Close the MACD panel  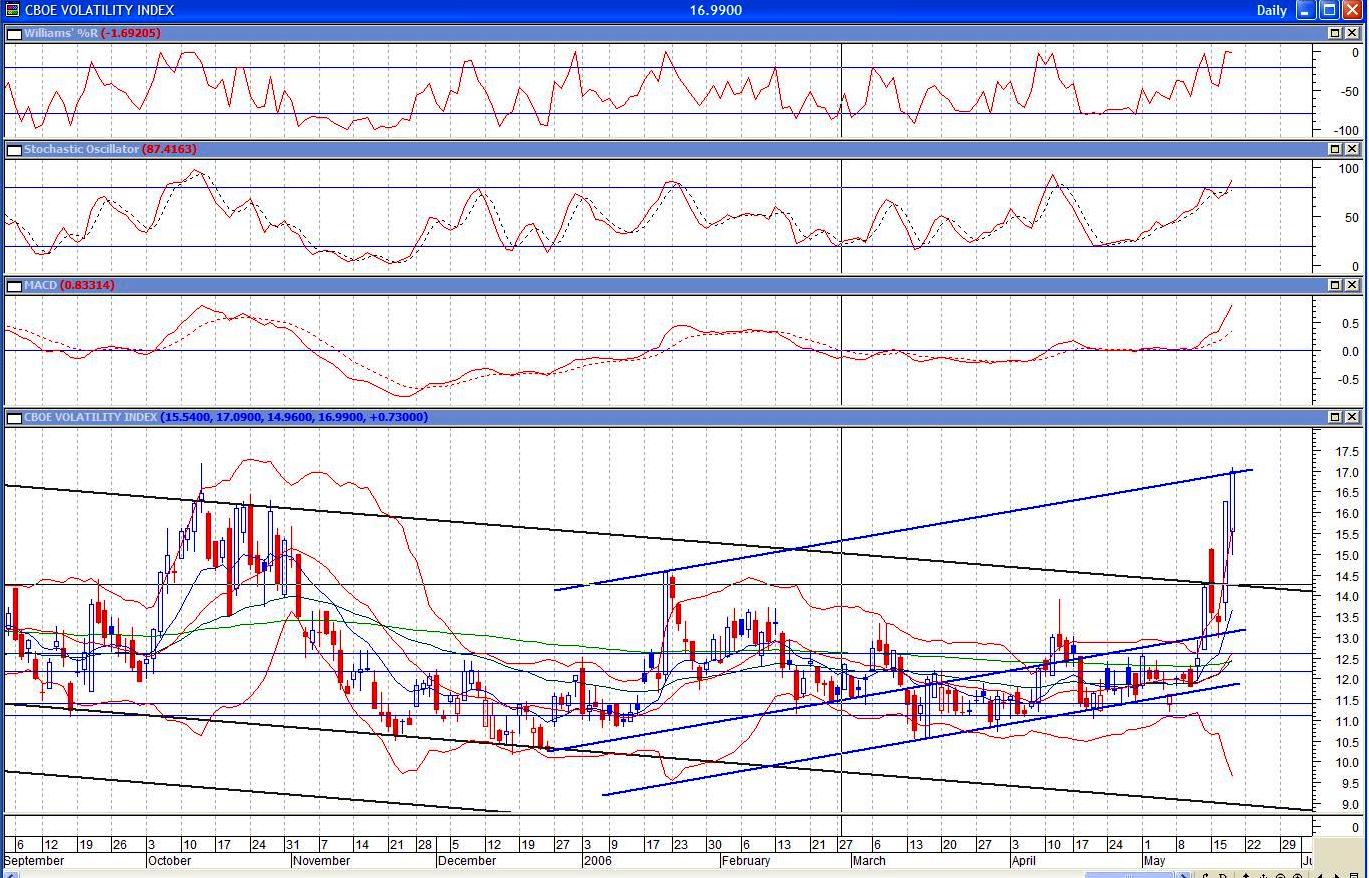(1352, 286)
